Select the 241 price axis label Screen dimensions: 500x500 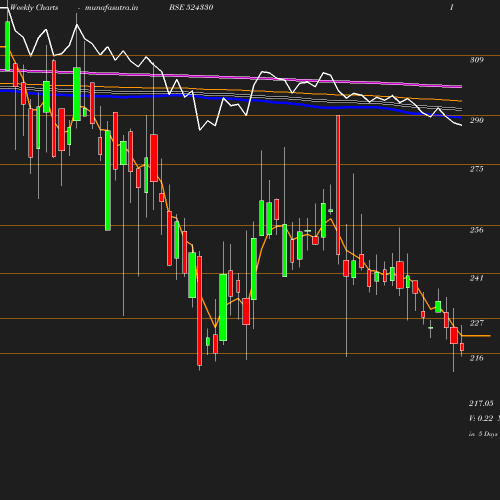pos(476,278)
